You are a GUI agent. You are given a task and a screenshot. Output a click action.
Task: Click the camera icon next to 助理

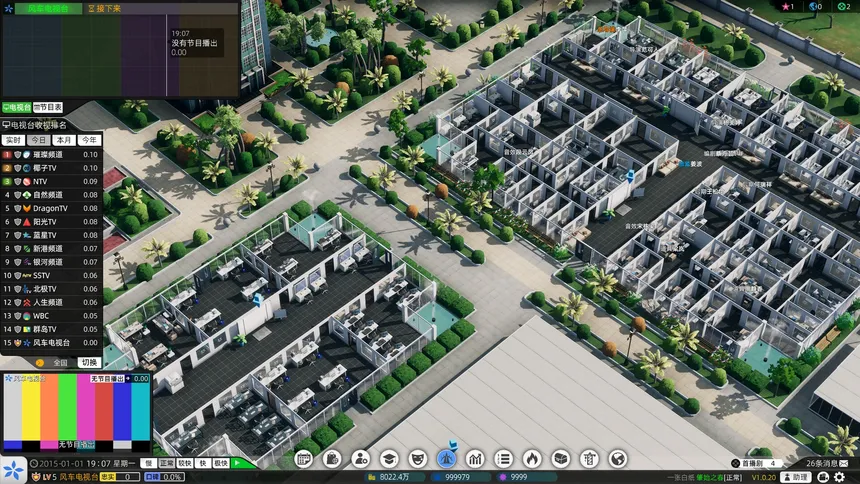click(823, 477)
